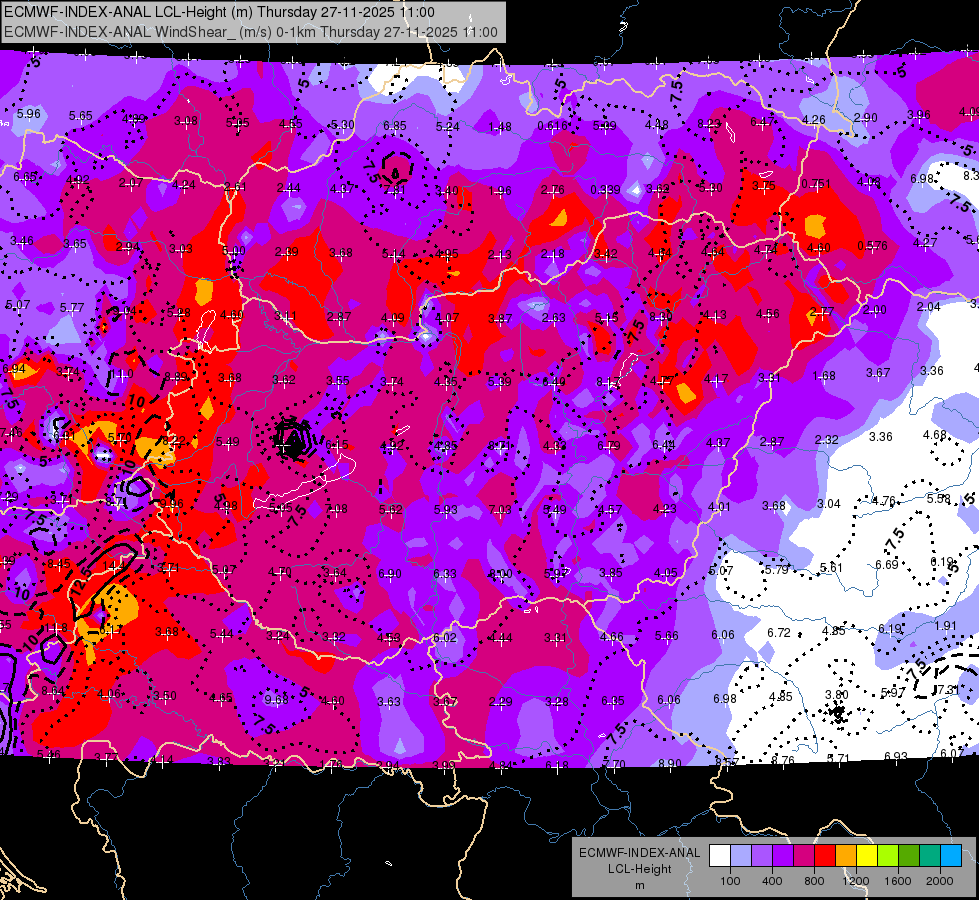Image resolution: width=979 pixels, height=900 pixels.
Task: Click the wind shear value 1.48
Action: [500, 127]
